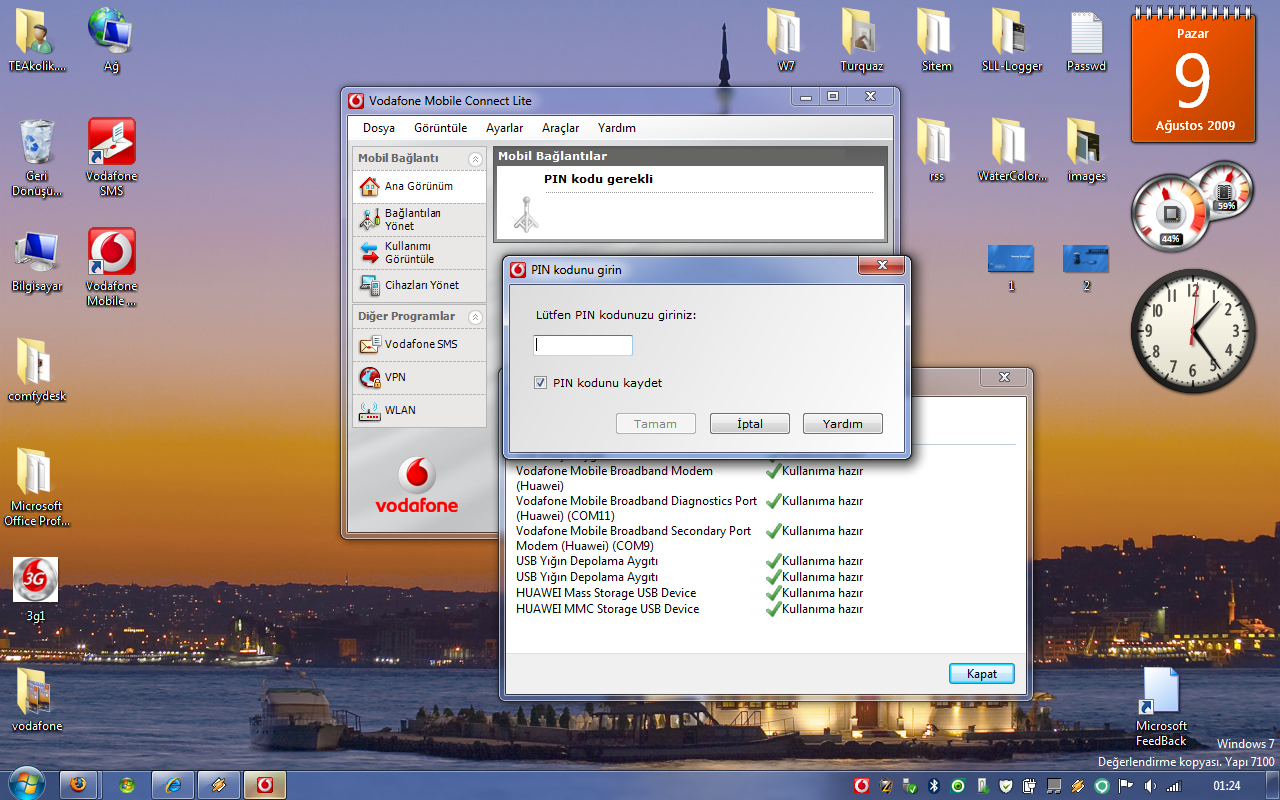Open the desktop thumbnail labeled 1
The width and height of the screenshot is (1280, 800).
click(x=1011, y=266)
